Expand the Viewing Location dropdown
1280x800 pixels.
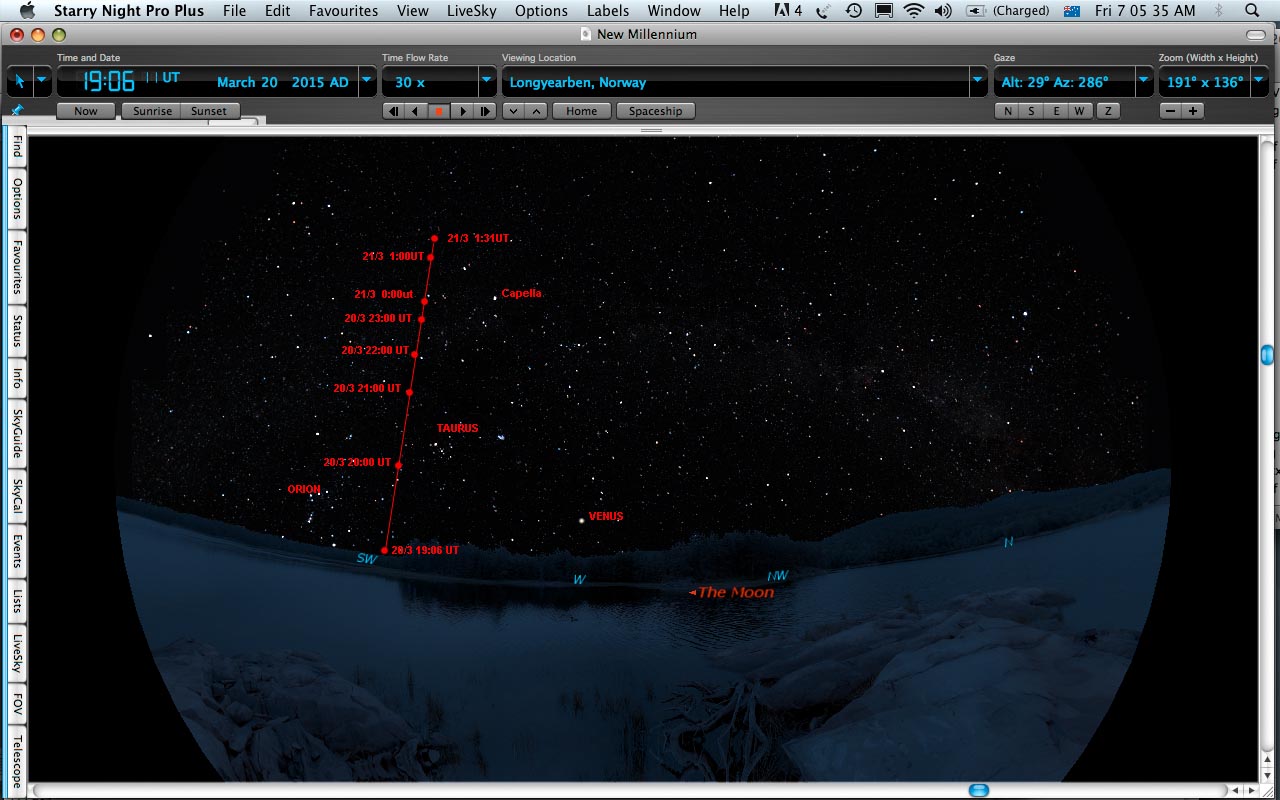point(978,81)
